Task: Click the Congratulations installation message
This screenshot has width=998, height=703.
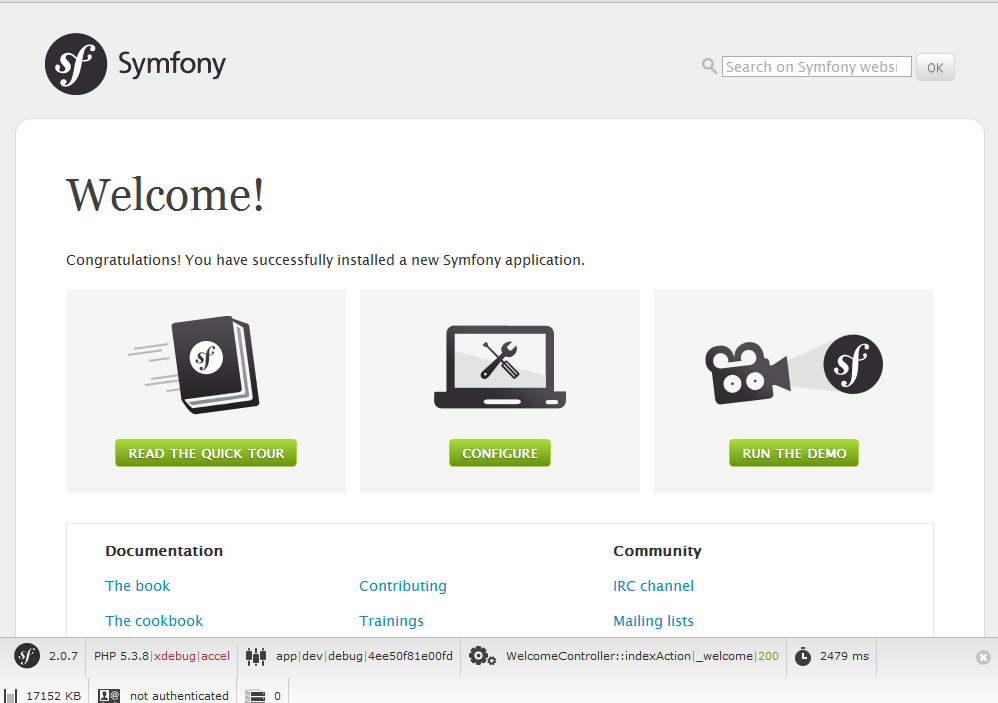Action: click(325, 260)
